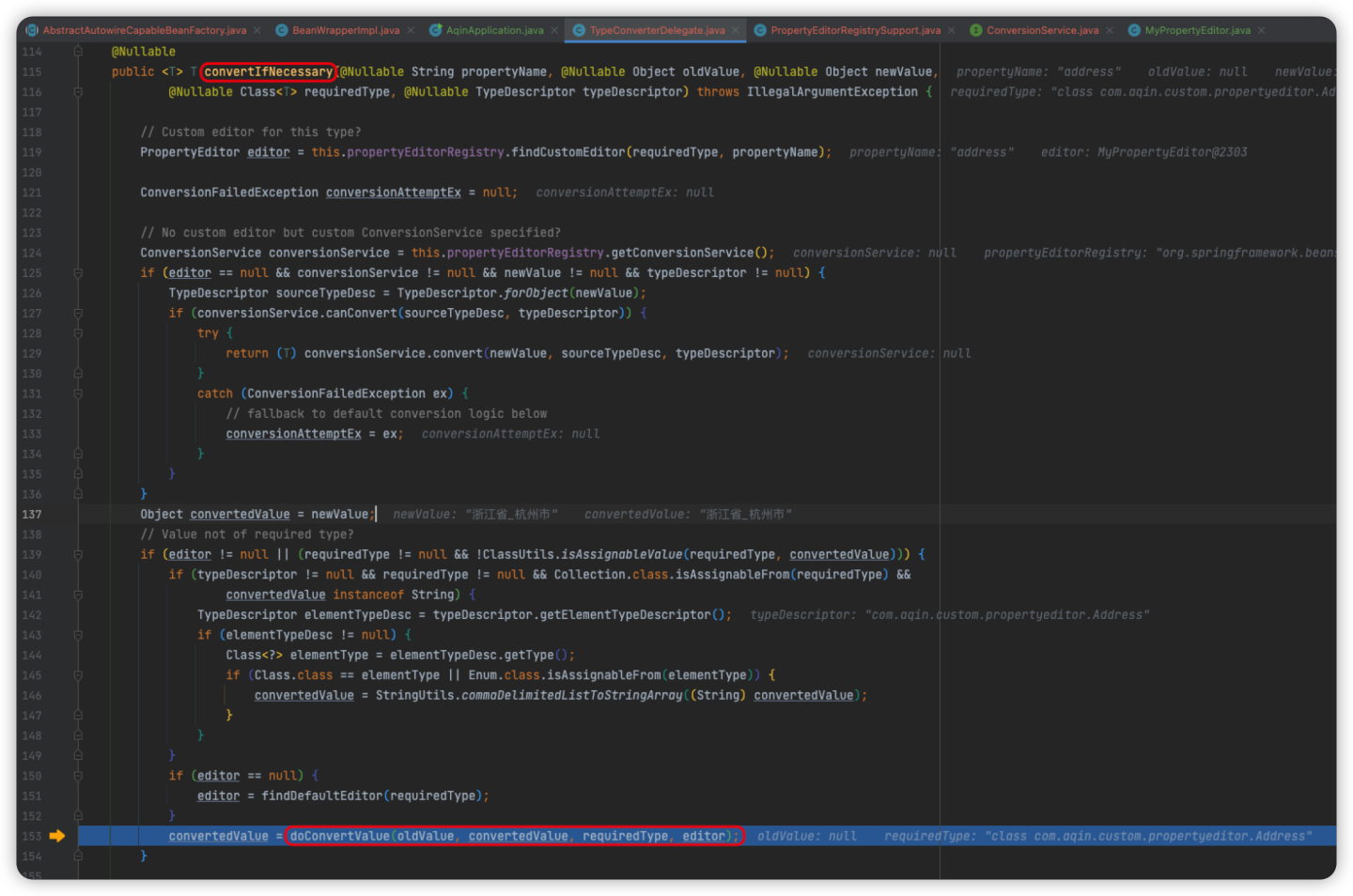This screenshot has width=1353, height=896.
Task: Collapse the if block at line 139
Action: 78,555
